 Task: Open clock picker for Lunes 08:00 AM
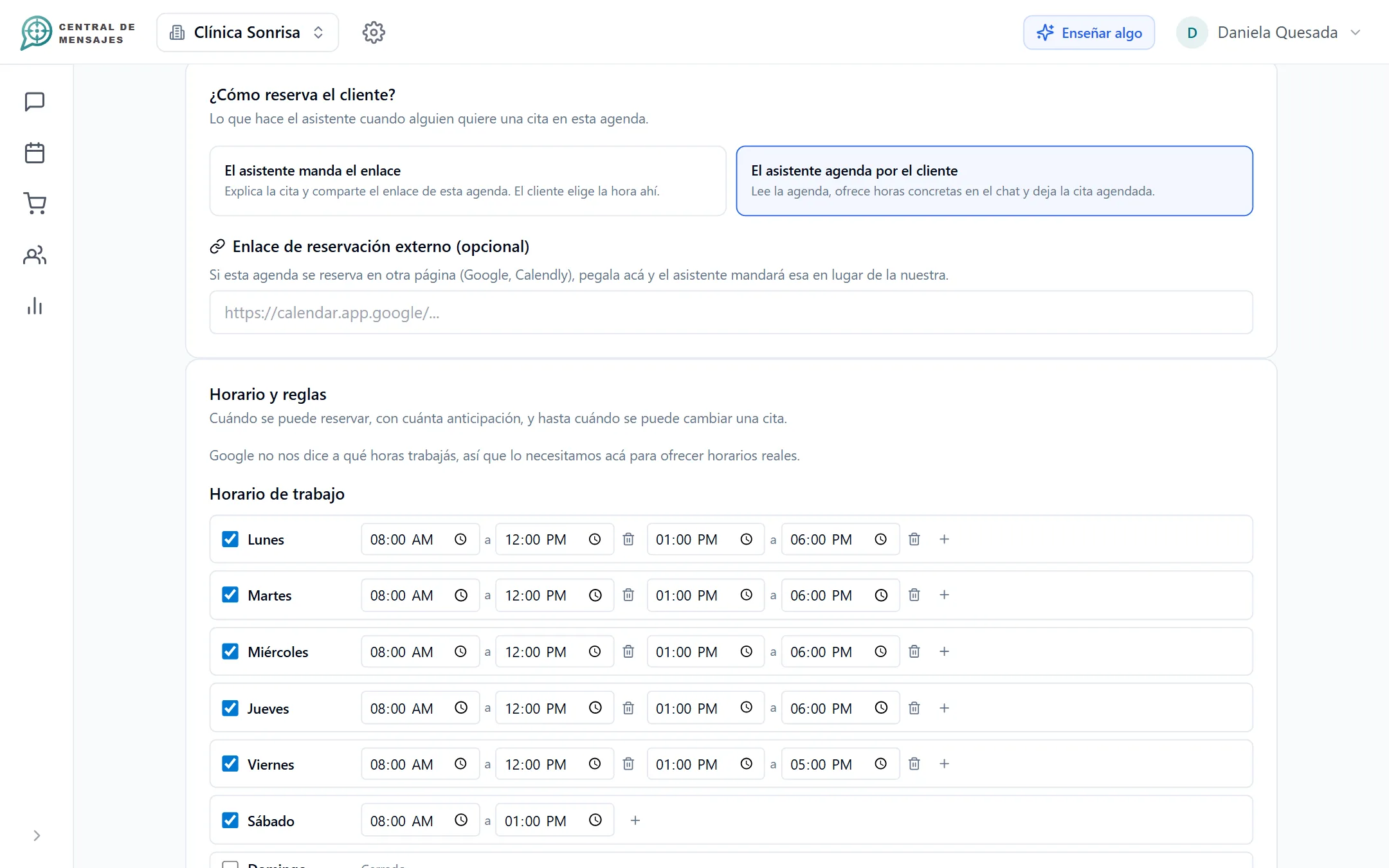(x=460, y=539)
